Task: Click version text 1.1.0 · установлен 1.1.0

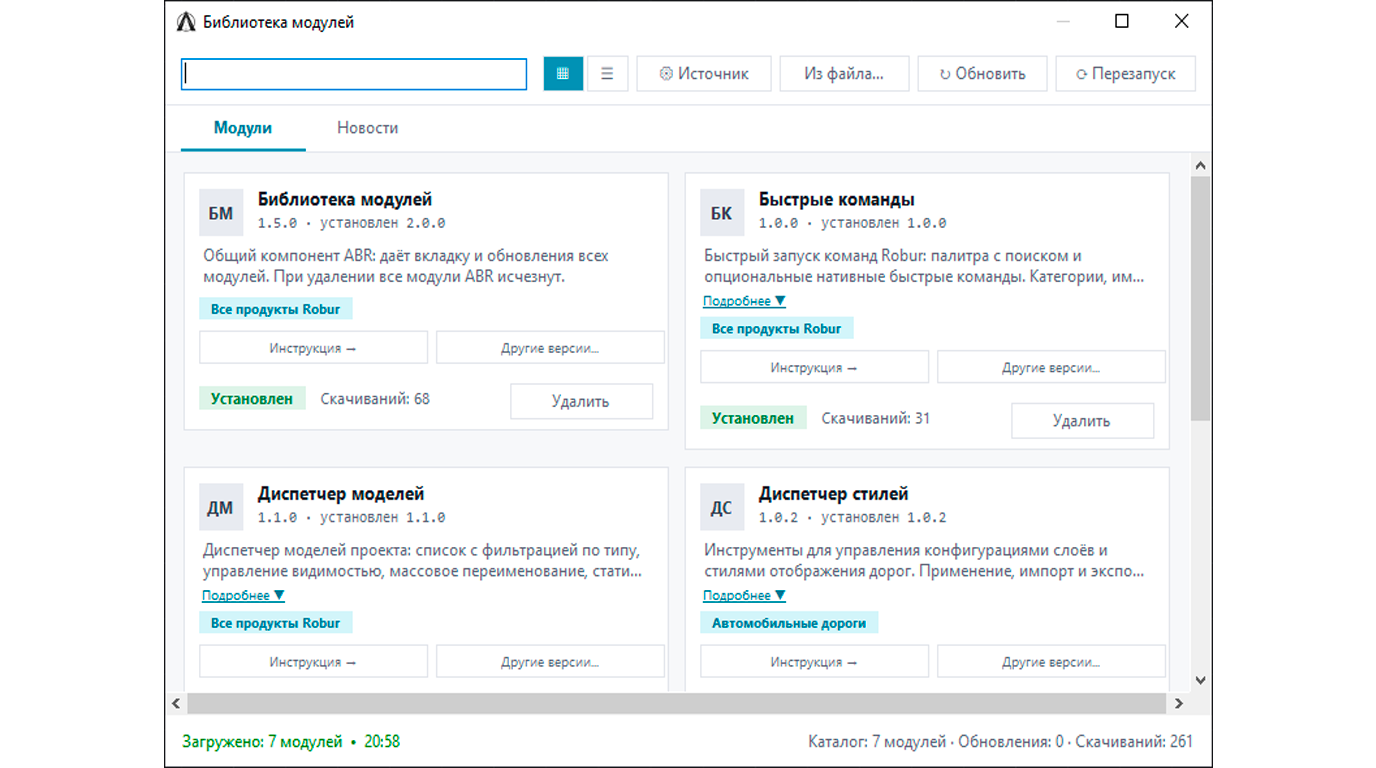Action: pos(352,518)
